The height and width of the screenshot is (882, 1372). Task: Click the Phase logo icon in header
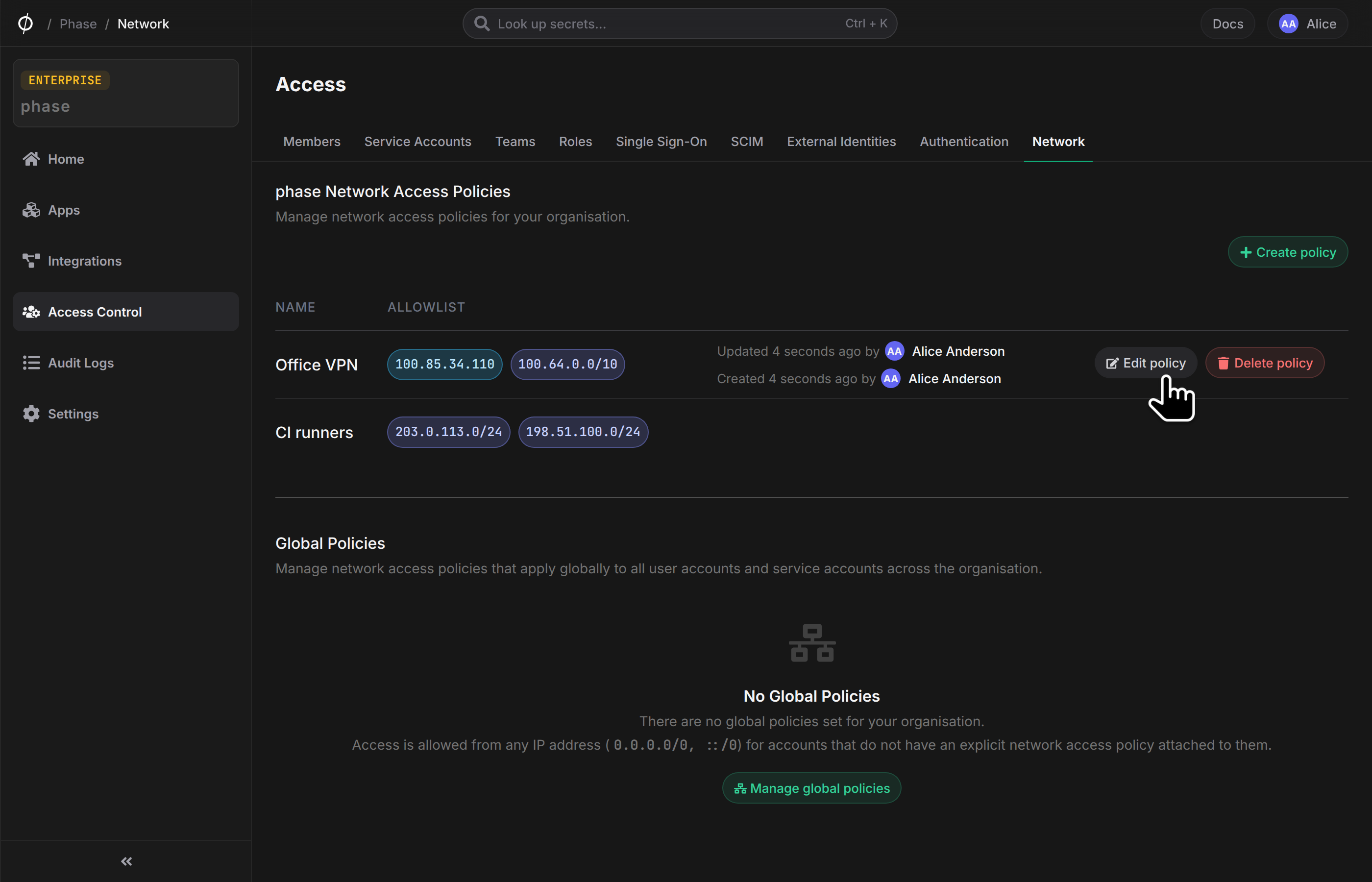click(x=25, y=24)
